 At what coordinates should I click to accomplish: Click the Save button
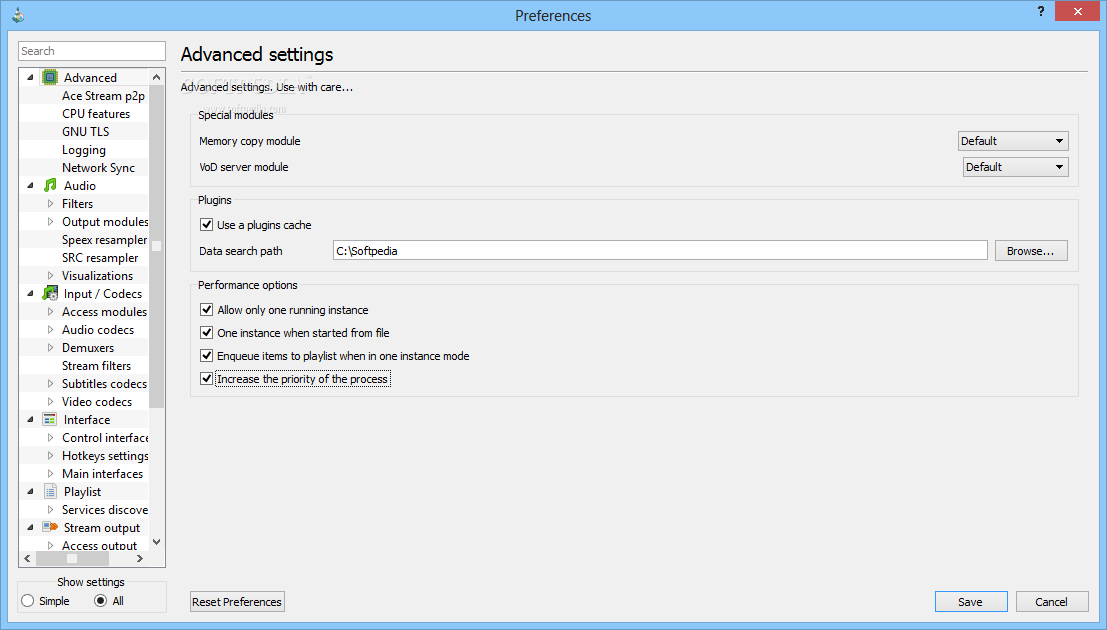pos(971,602)
